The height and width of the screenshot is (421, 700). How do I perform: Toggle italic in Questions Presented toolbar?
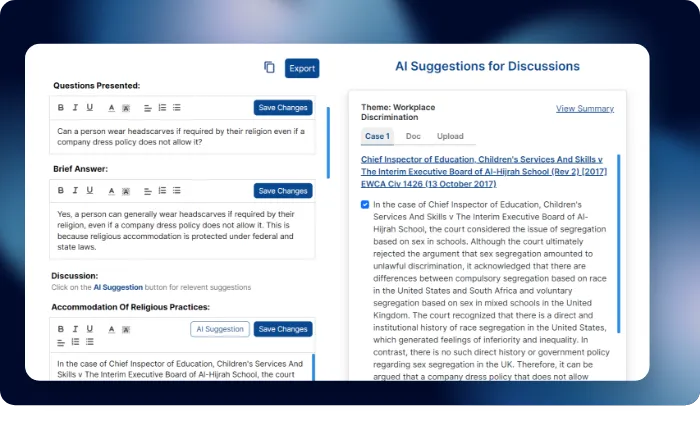75,107
